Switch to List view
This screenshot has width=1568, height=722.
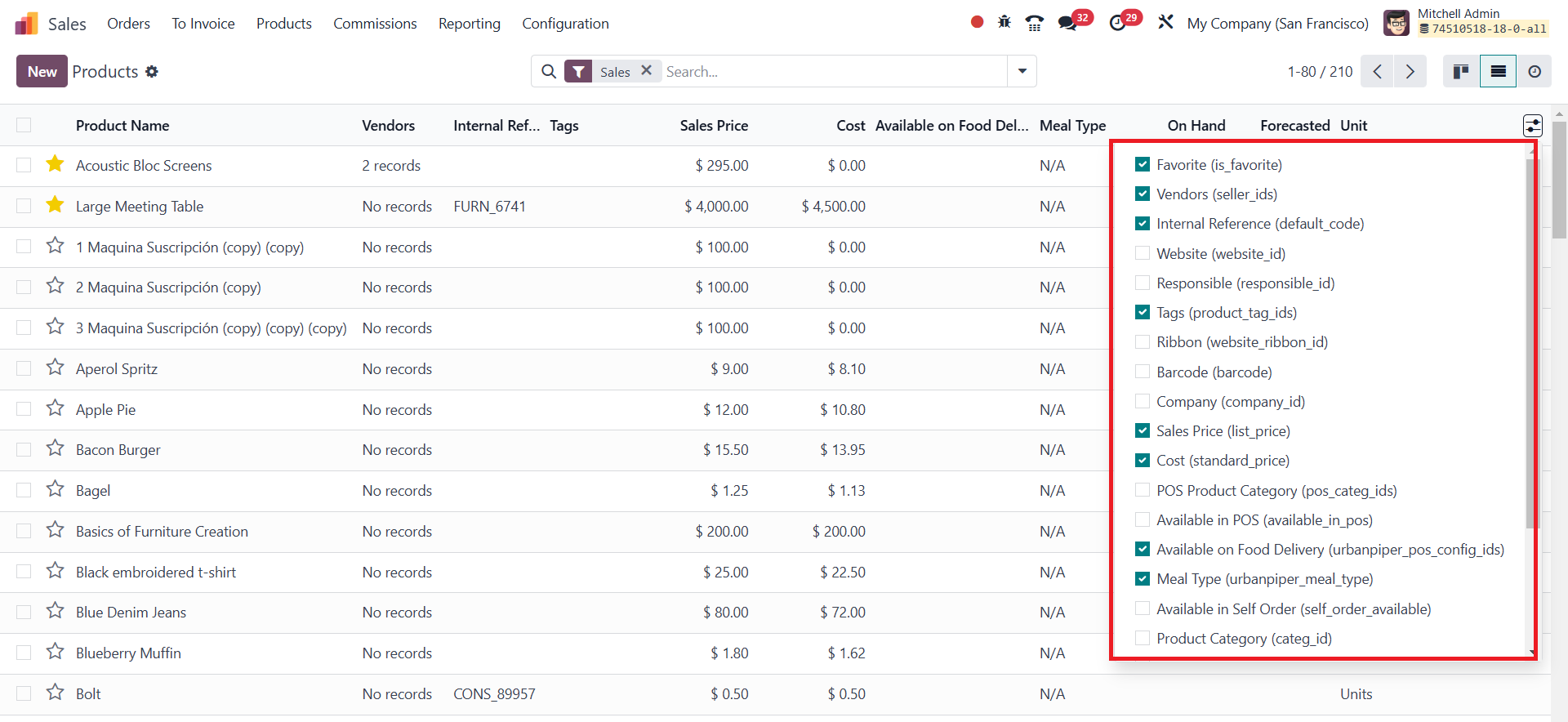(1498, 72)
